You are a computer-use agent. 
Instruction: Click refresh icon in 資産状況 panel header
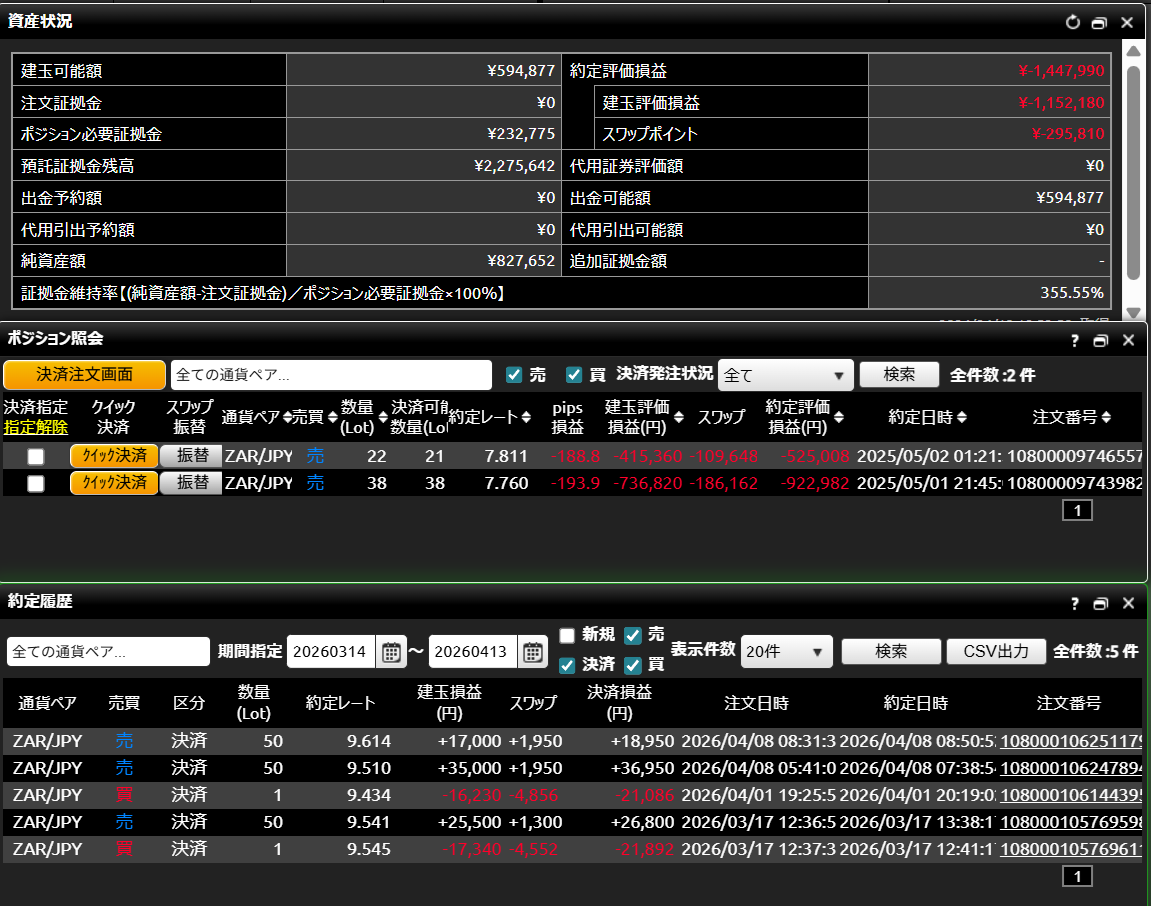[1073, 22]
